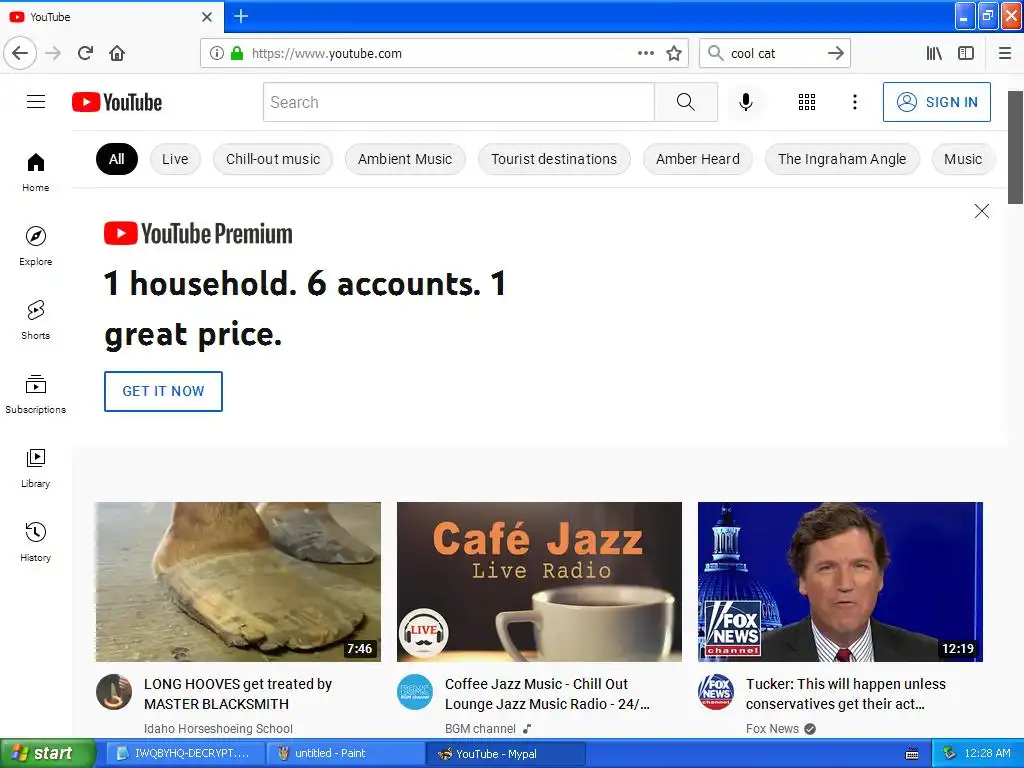Switch to untitled - Paint taskbar item
The image size is (1024, 768).
point(345,753)
